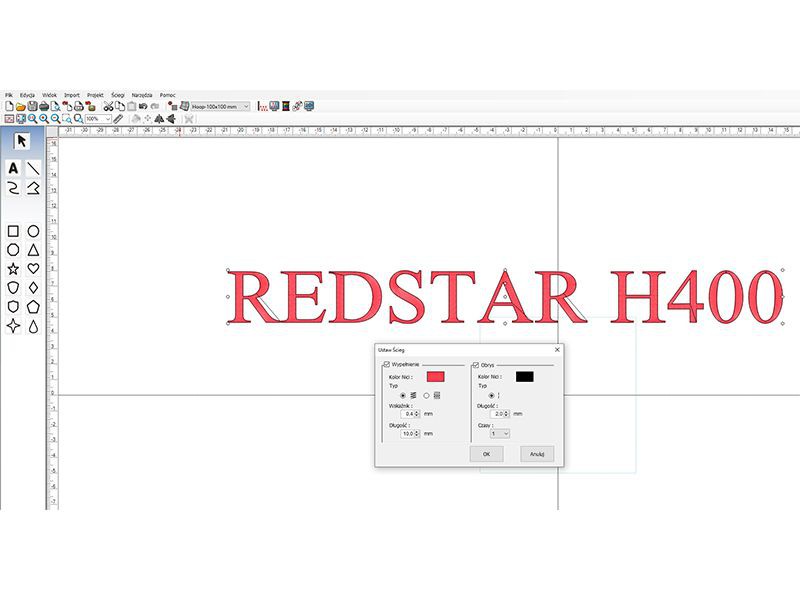Select the second Typ radio button under Wypełnienie
This screenshot has height=600, width=800.
click(427, 394)
